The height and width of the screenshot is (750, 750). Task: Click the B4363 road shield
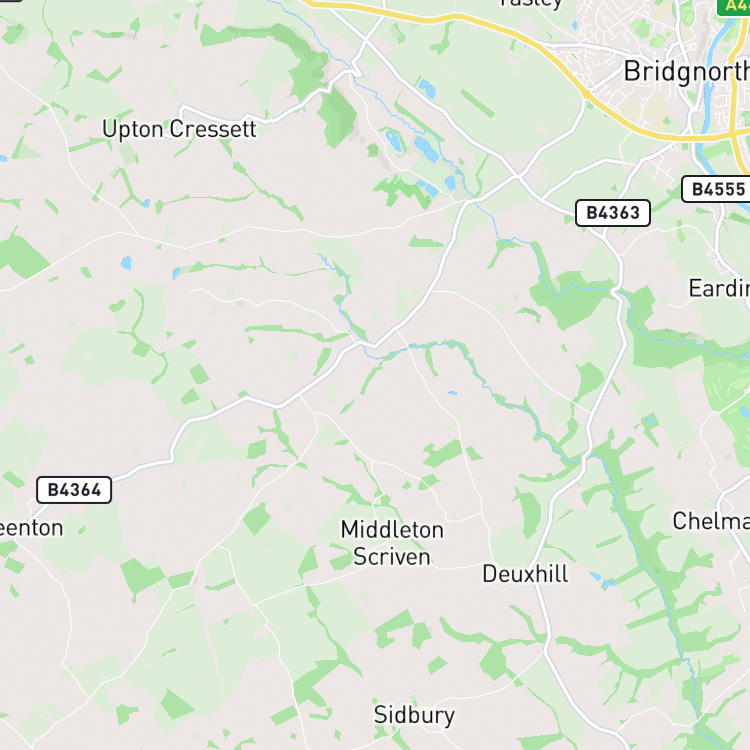pos(613,213)
